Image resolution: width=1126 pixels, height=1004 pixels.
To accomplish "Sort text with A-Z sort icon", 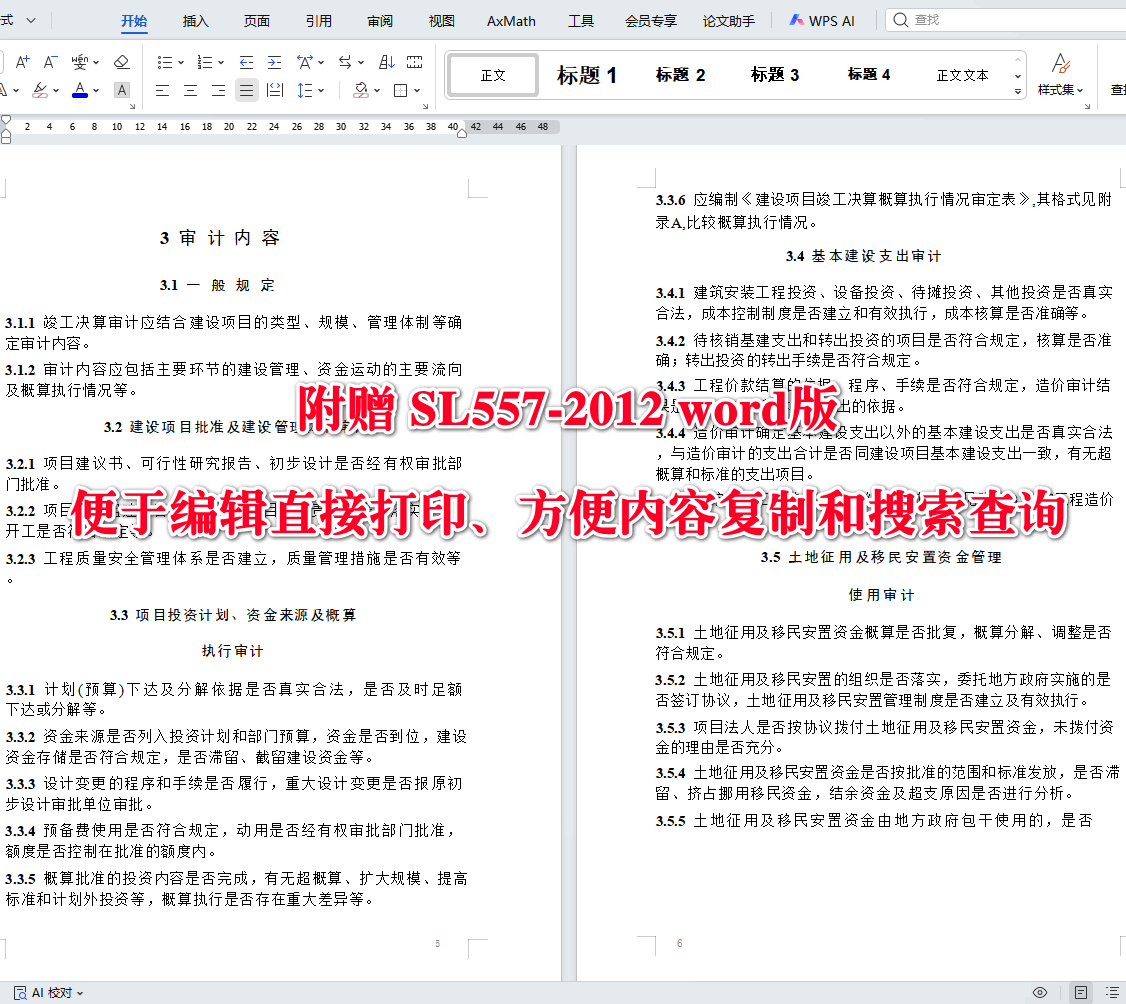I will [x=387, y=62].
